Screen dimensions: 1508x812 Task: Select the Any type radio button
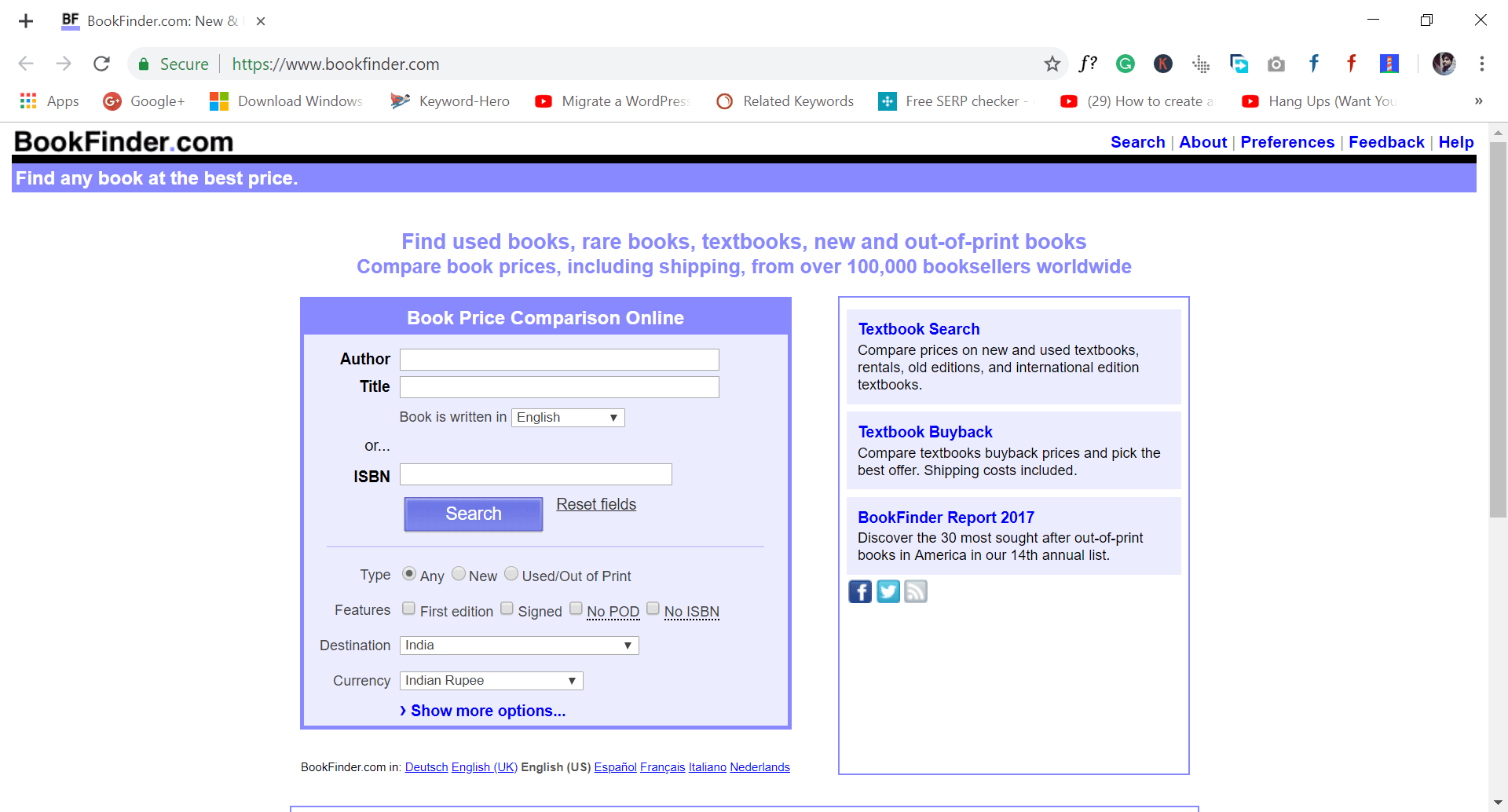[408, 573]
